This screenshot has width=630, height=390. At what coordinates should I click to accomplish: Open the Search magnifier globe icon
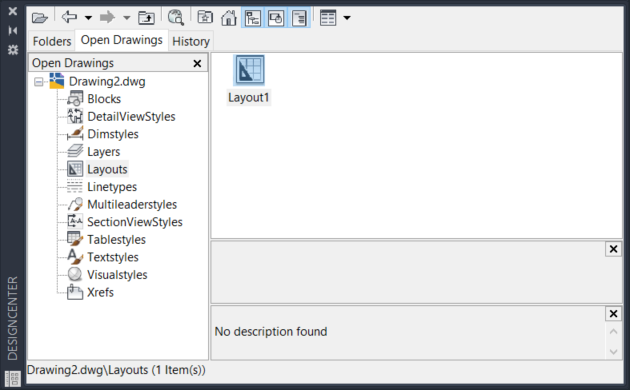pos(176,18)
